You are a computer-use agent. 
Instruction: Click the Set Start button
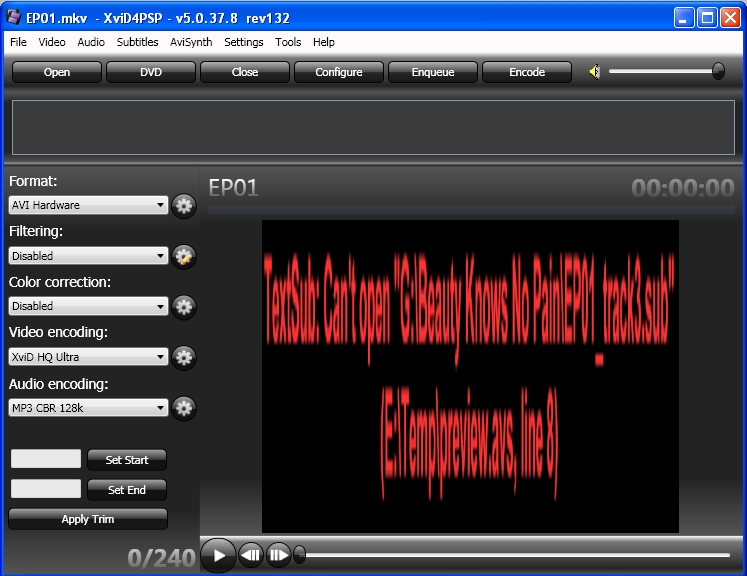(x=127, y=460)
